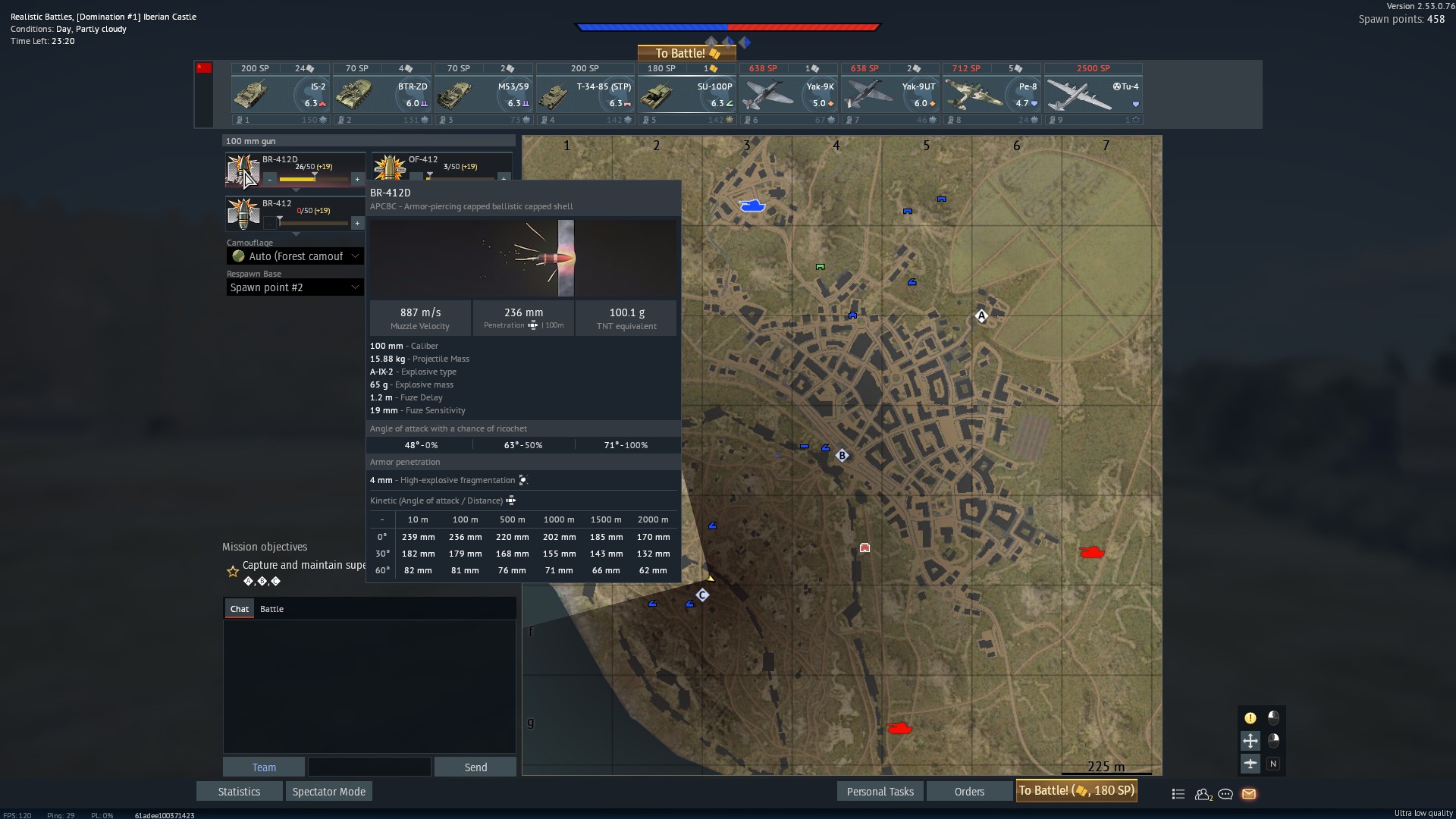Screen dimensions: 1456x819
Task: Click the yellow exclamation warning icon
Action: point(1250,717)
